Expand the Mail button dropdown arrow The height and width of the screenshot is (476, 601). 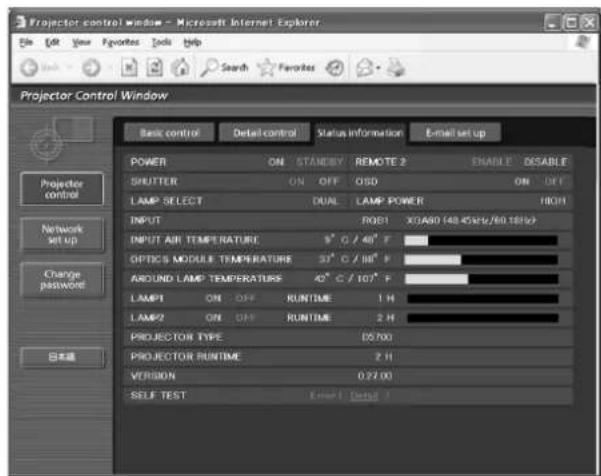point(378,68)
